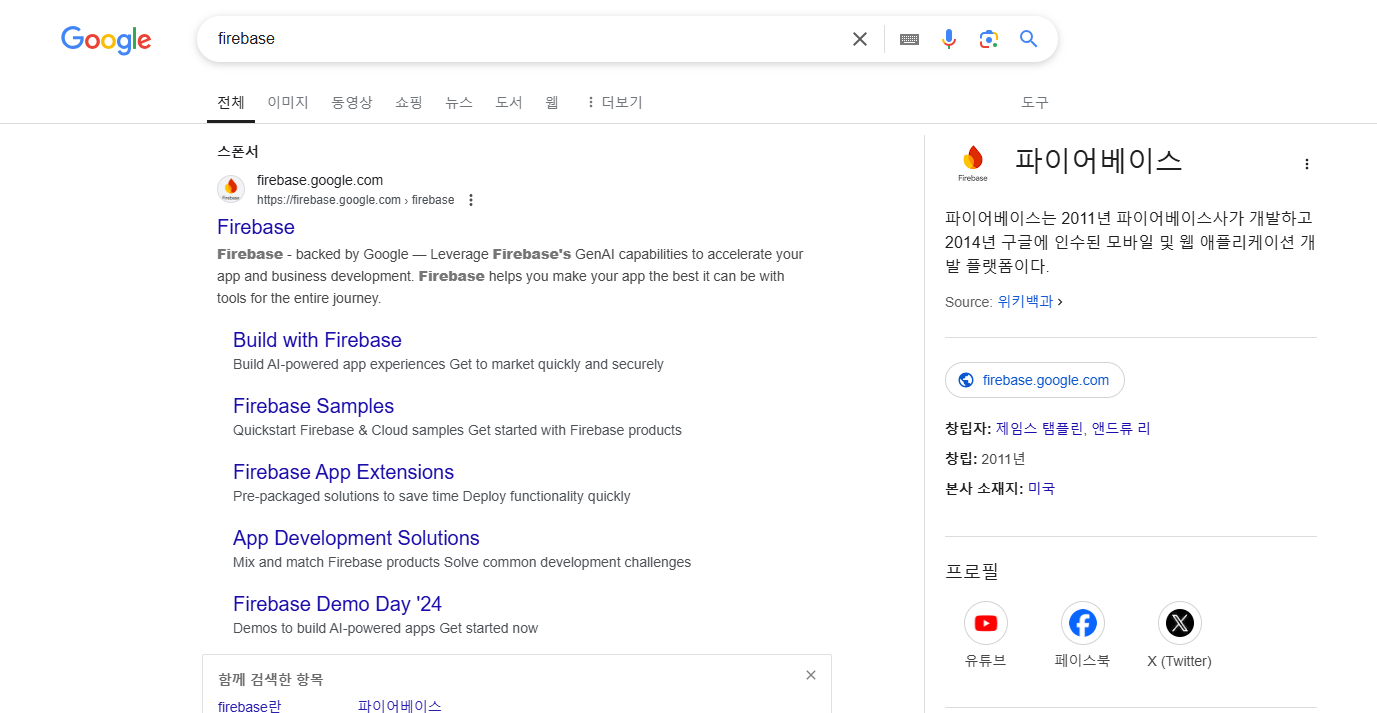Image resolution: width=1377 pixels, height=713 pixels.
Task: Click founder link 앤드류 리
Action: (x=1121, y=428)
